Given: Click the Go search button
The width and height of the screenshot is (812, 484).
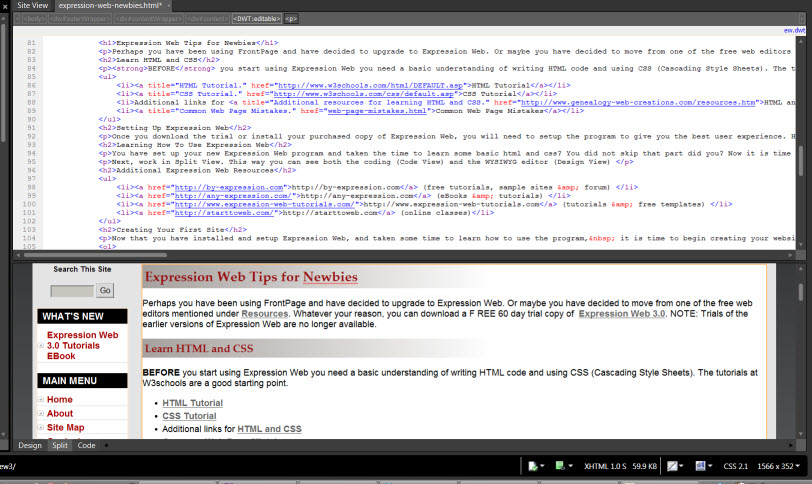Looking at the screenshot, I should tap(105, 290).
